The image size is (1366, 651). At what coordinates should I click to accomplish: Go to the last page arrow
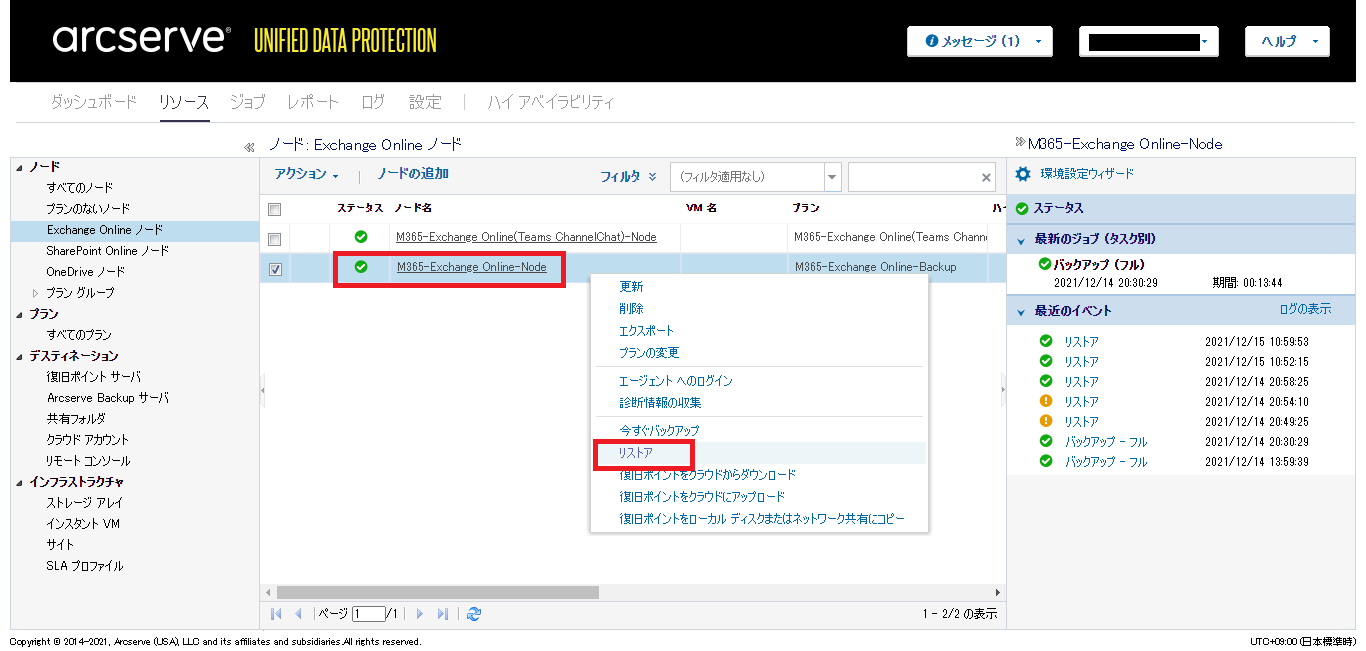coord(442,614)
